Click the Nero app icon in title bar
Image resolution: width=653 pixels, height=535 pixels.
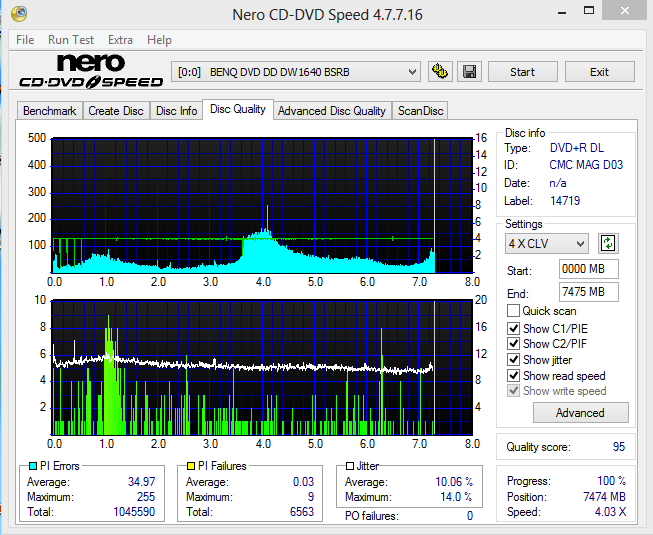tap(19, 14)
